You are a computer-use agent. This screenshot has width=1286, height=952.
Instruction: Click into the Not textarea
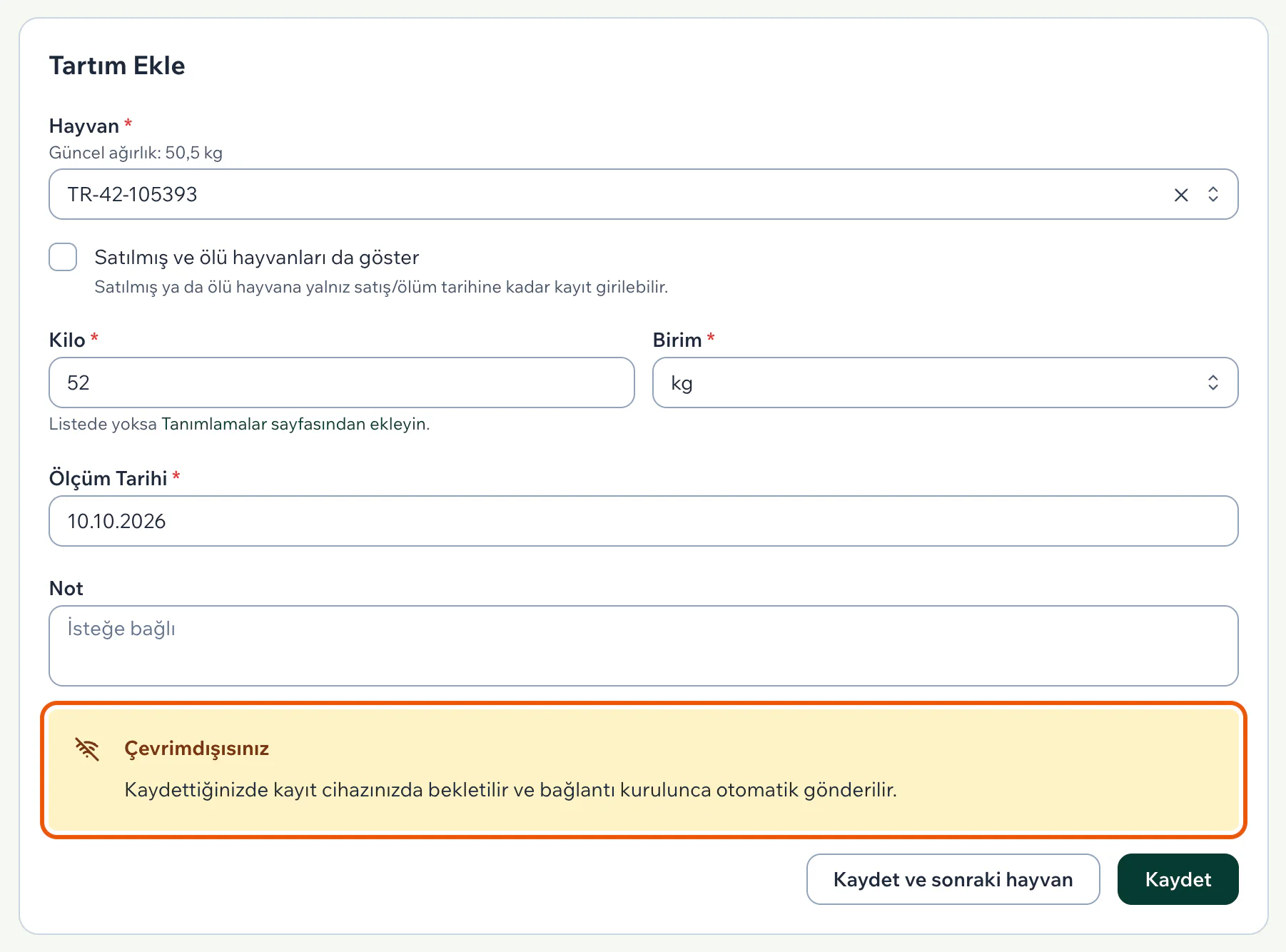click(x=644, y=646)
